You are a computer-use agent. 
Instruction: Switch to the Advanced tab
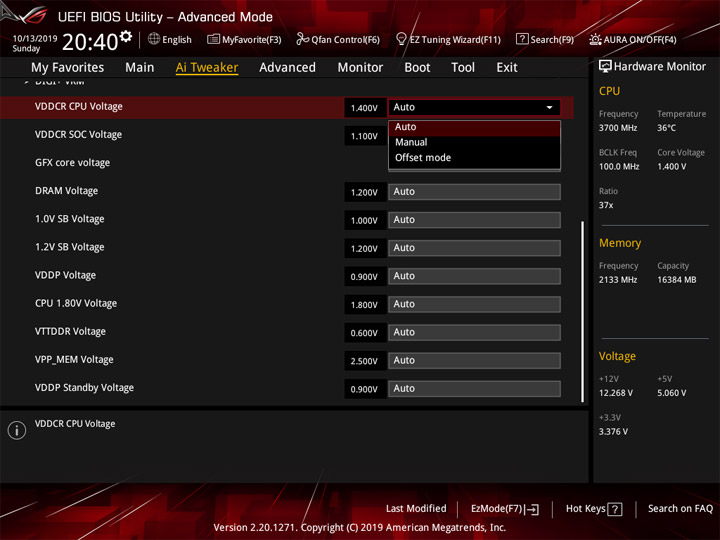287,68
